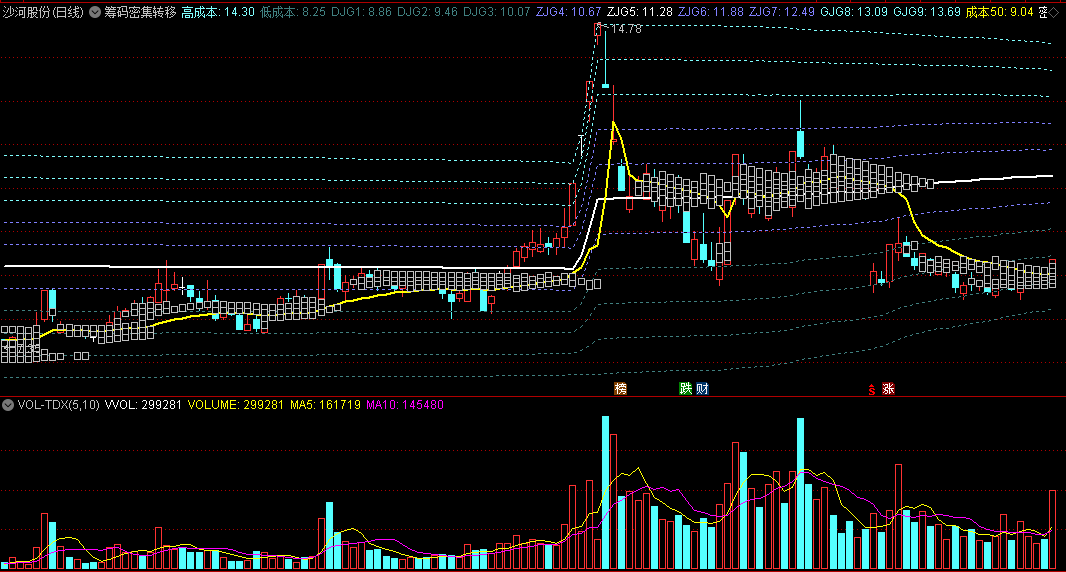Viewport: 1066px width, 572px height.
Task: Click the red S signal marker
Action: pos(872,390)
